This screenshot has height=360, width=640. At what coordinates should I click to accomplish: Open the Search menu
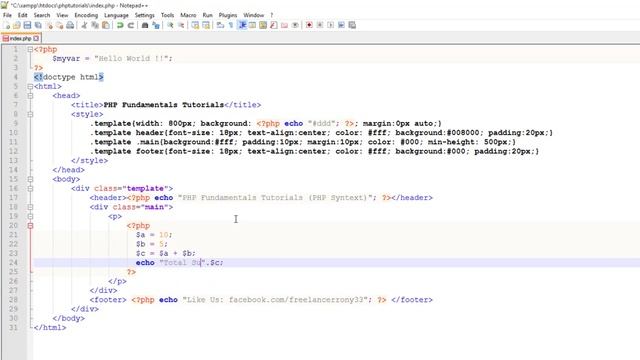coord(42,15)
